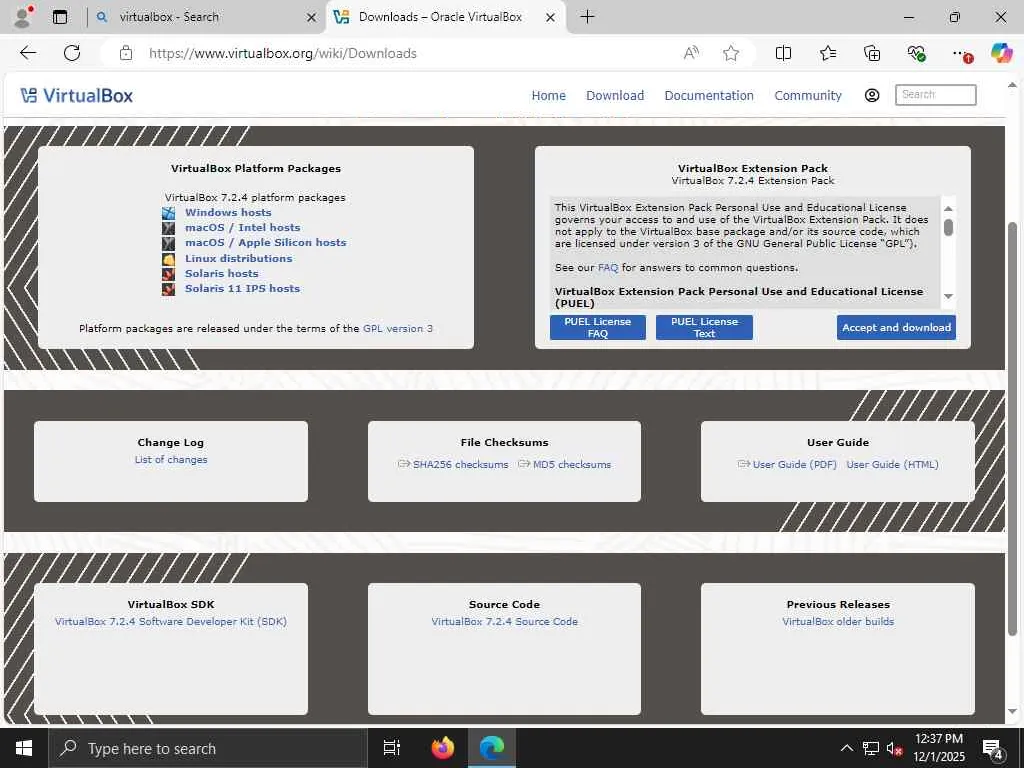
Task: Open VirtualBox 7.2.4 Source Code link
Action: coord(504,622)
